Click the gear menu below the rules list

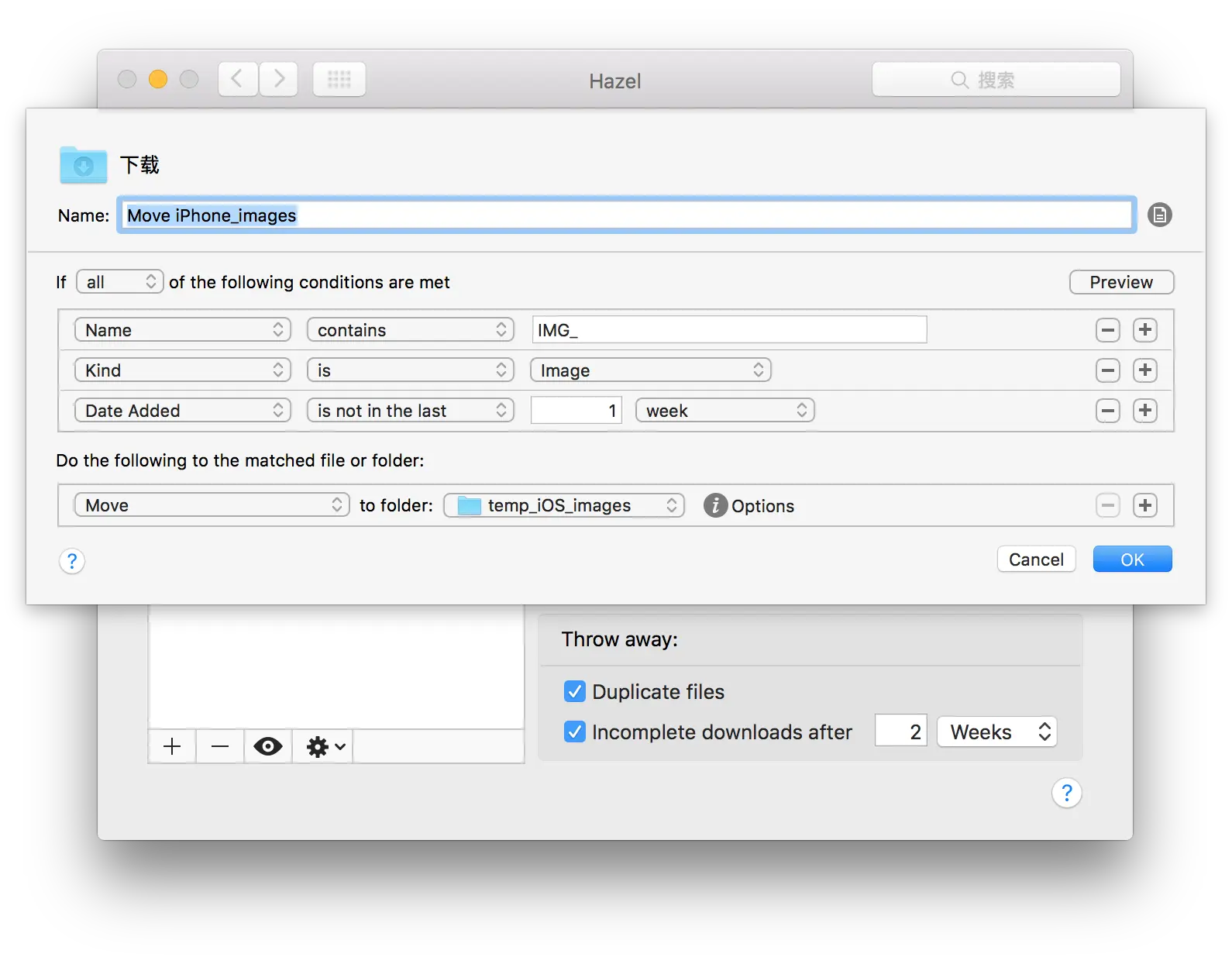[x=325, y=747]
